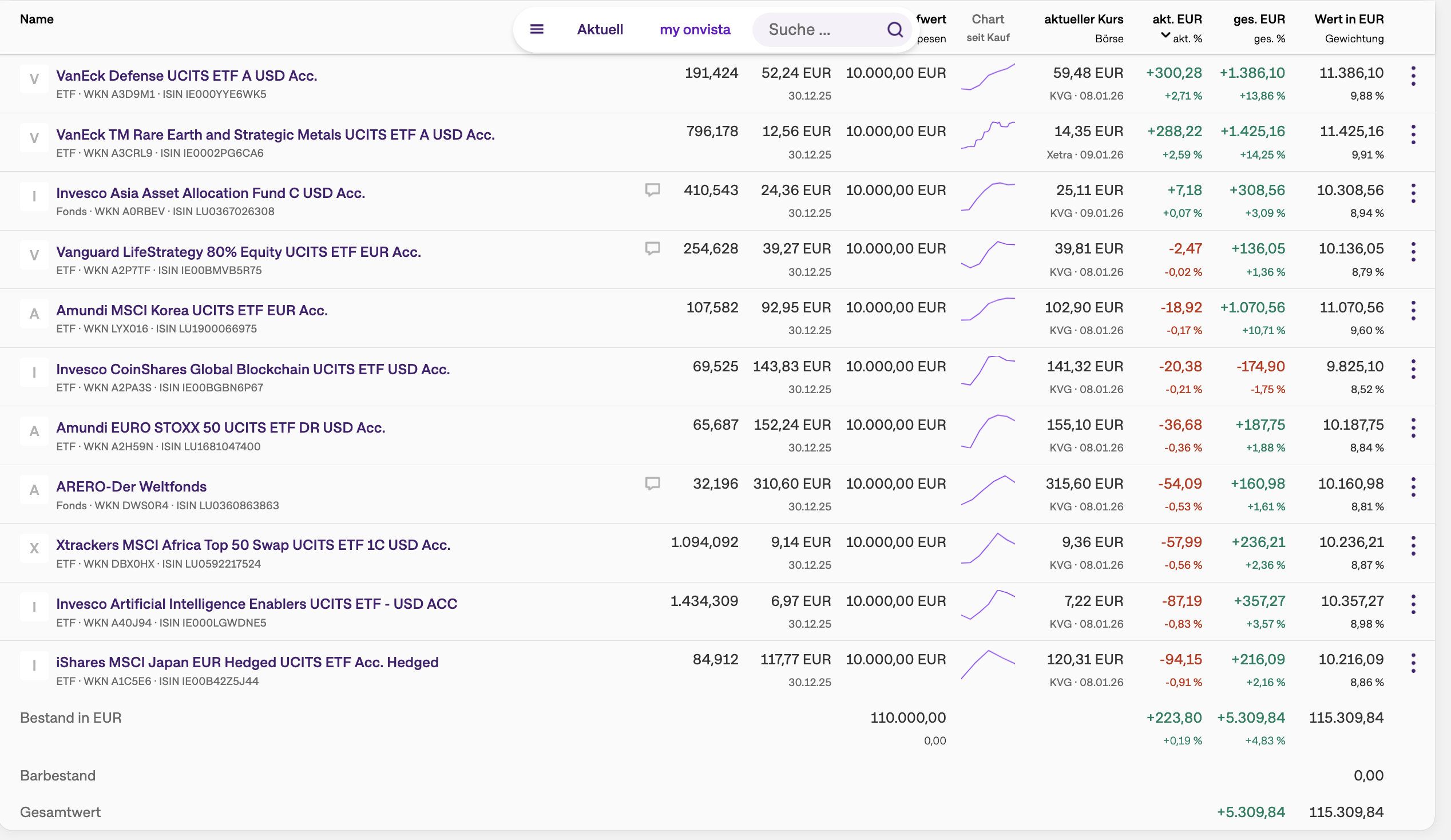This screenshot has height=840, width=1451.
Task: Click the V badge beside VanEck Rare Earth
Action: click(34, 138)
